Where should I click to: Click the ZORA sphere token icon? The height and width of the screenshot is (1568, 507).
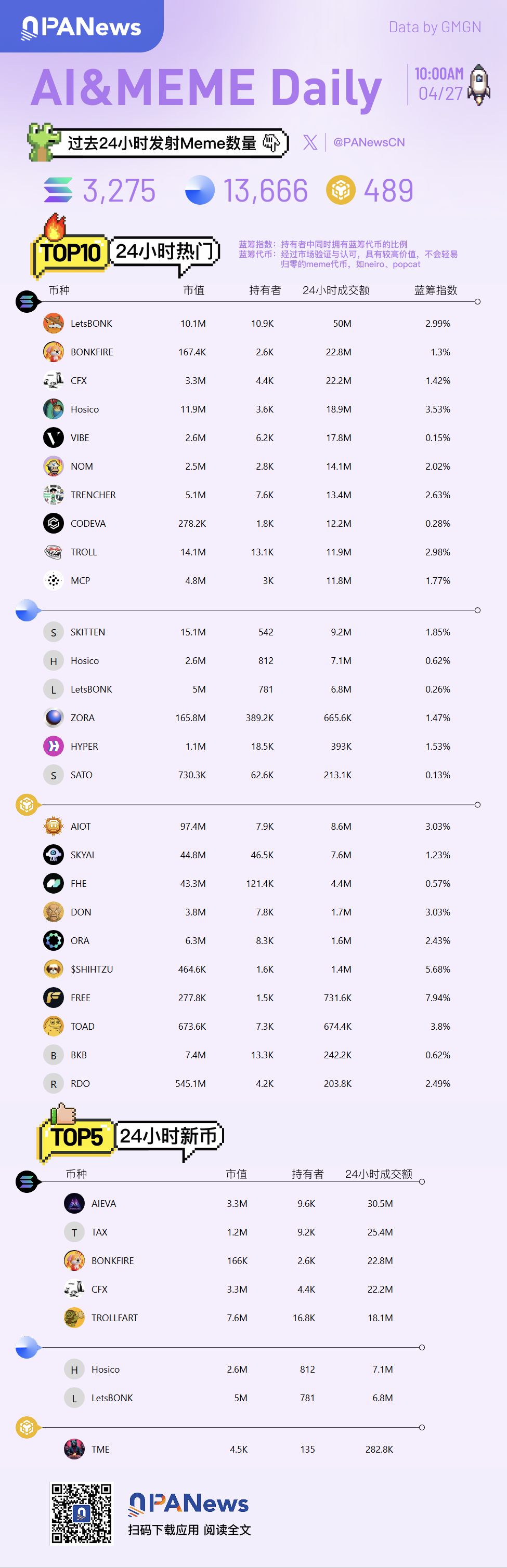point(54,717)
